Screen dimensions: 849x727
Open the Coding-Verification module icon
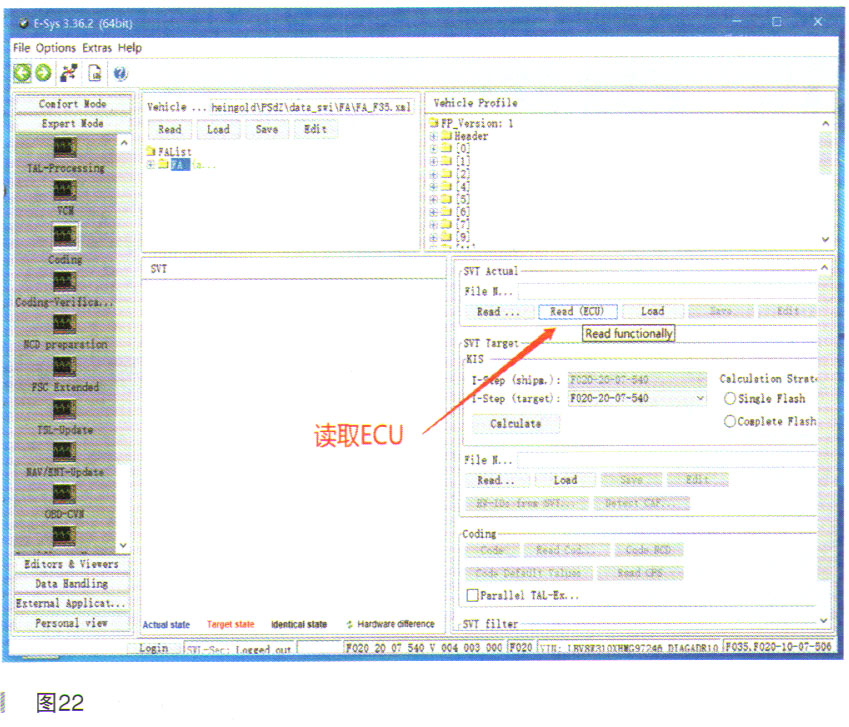coord(64,281)
